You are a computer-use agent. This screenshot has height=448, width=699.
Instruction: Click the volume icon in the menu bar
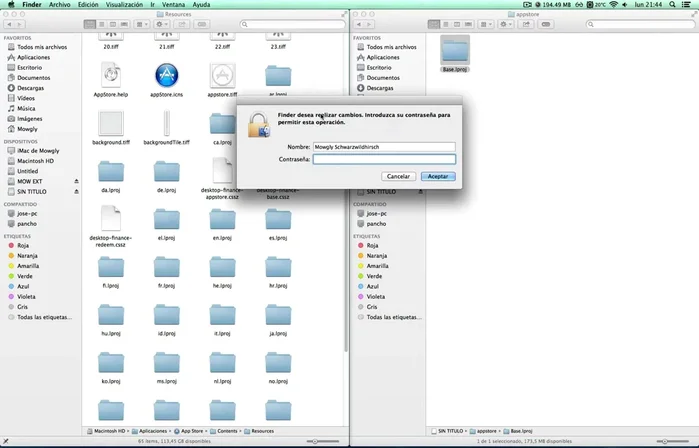pyautogui.click(x=625, y=4)
